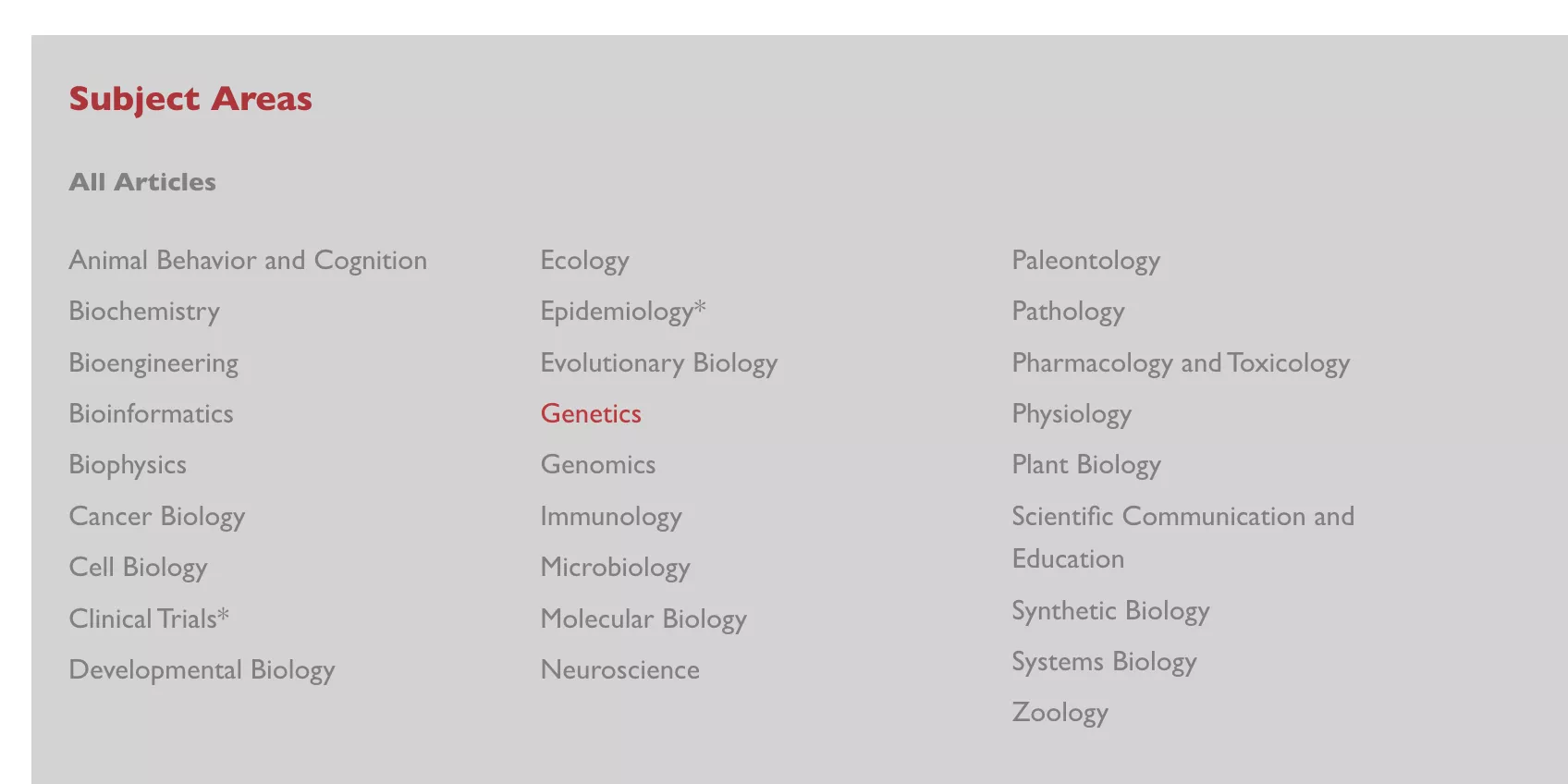This screenshot has height=784, width=1568.
Task: Select Animal Behavior and Cognition
Action: [247, 261]
